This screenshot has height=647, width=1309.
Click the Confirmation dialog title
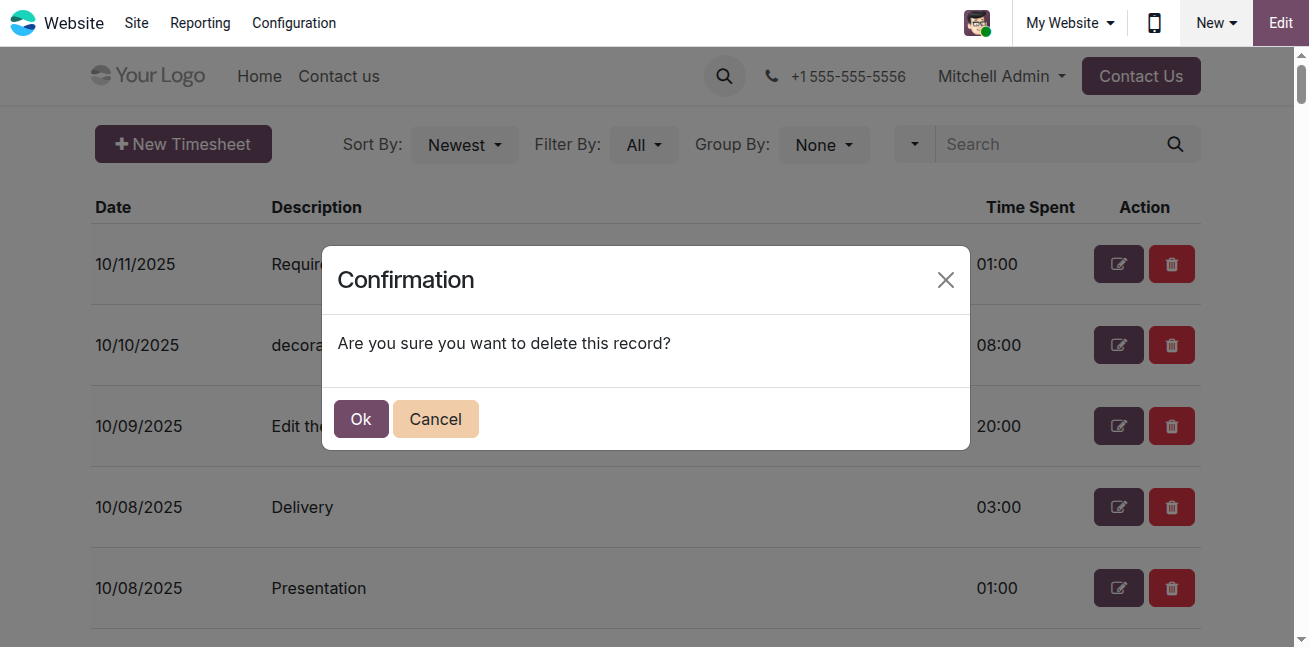[406, 280]
